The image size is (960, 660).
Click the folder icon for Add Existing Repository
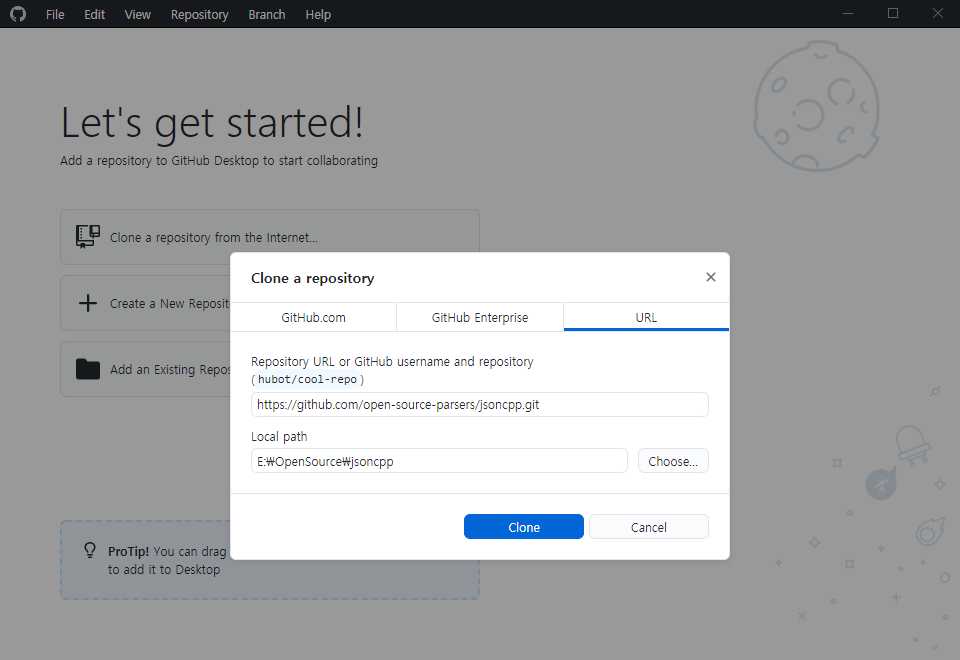coord(88,369)
